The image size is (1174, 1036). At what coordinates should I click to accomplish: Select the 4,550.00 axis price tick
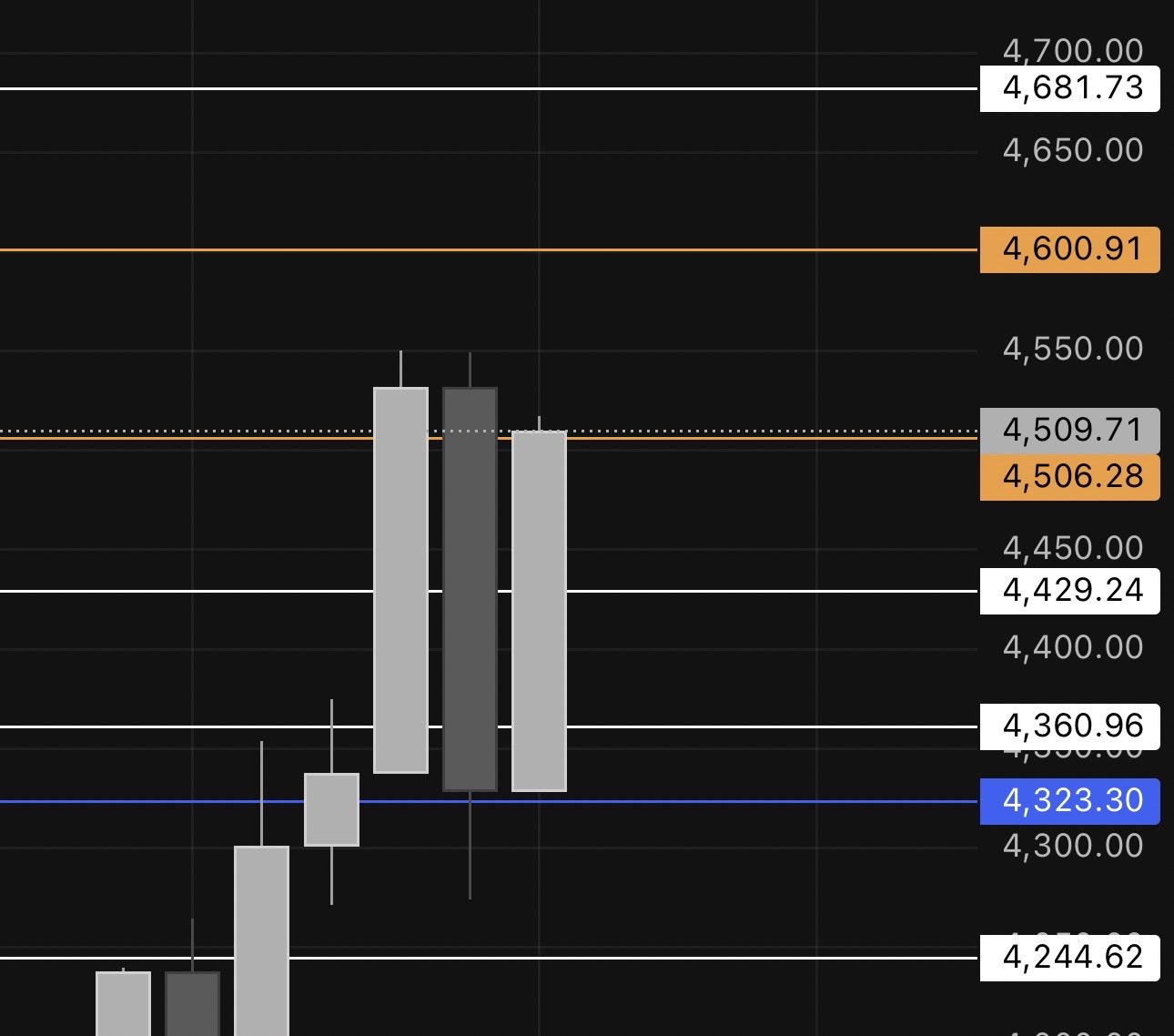pyautogui.click(x=1073, y=349)
